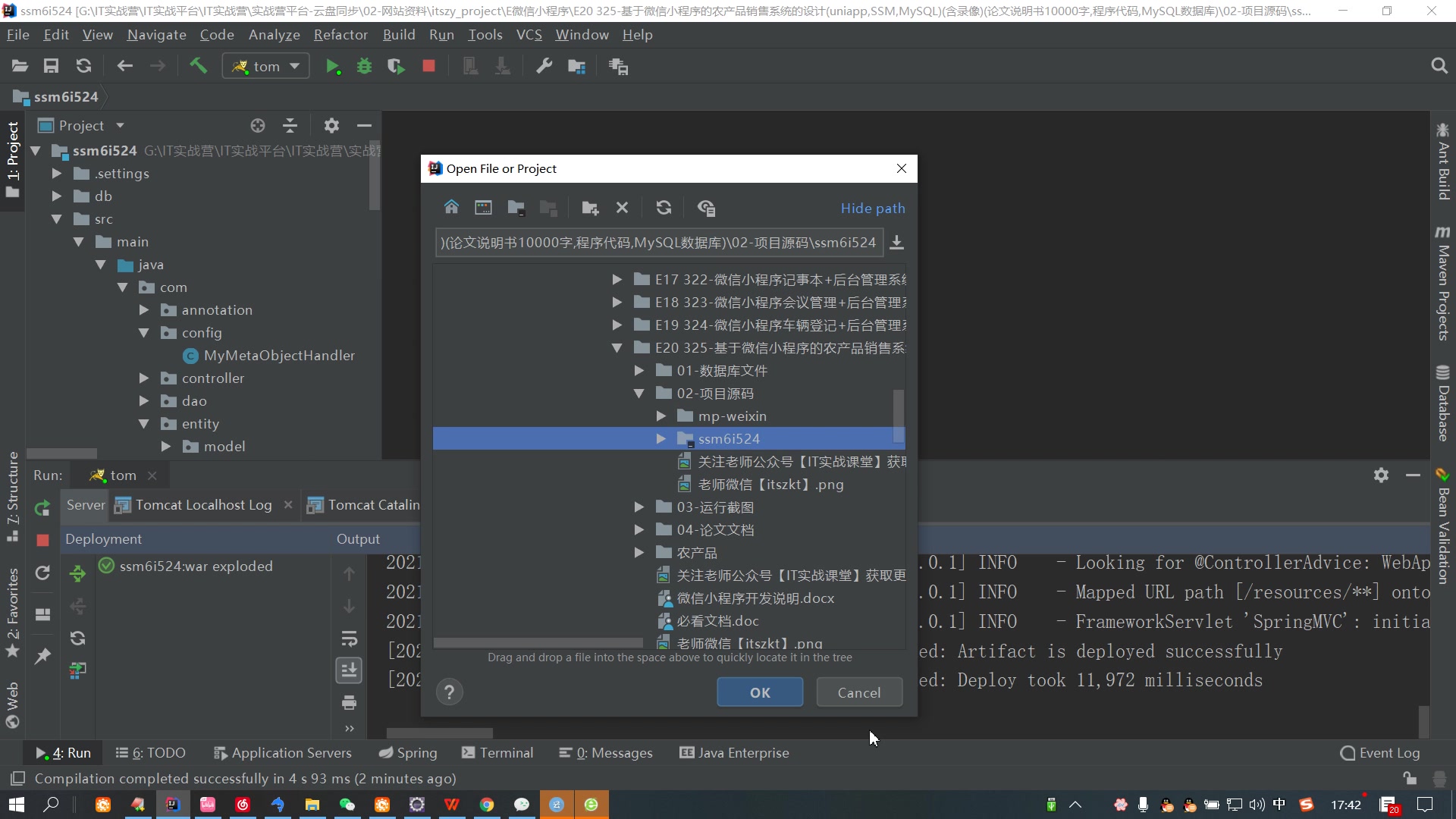
Task: Click the dialog vertical scrollbar thumb
Action: (x=899, y=416)
